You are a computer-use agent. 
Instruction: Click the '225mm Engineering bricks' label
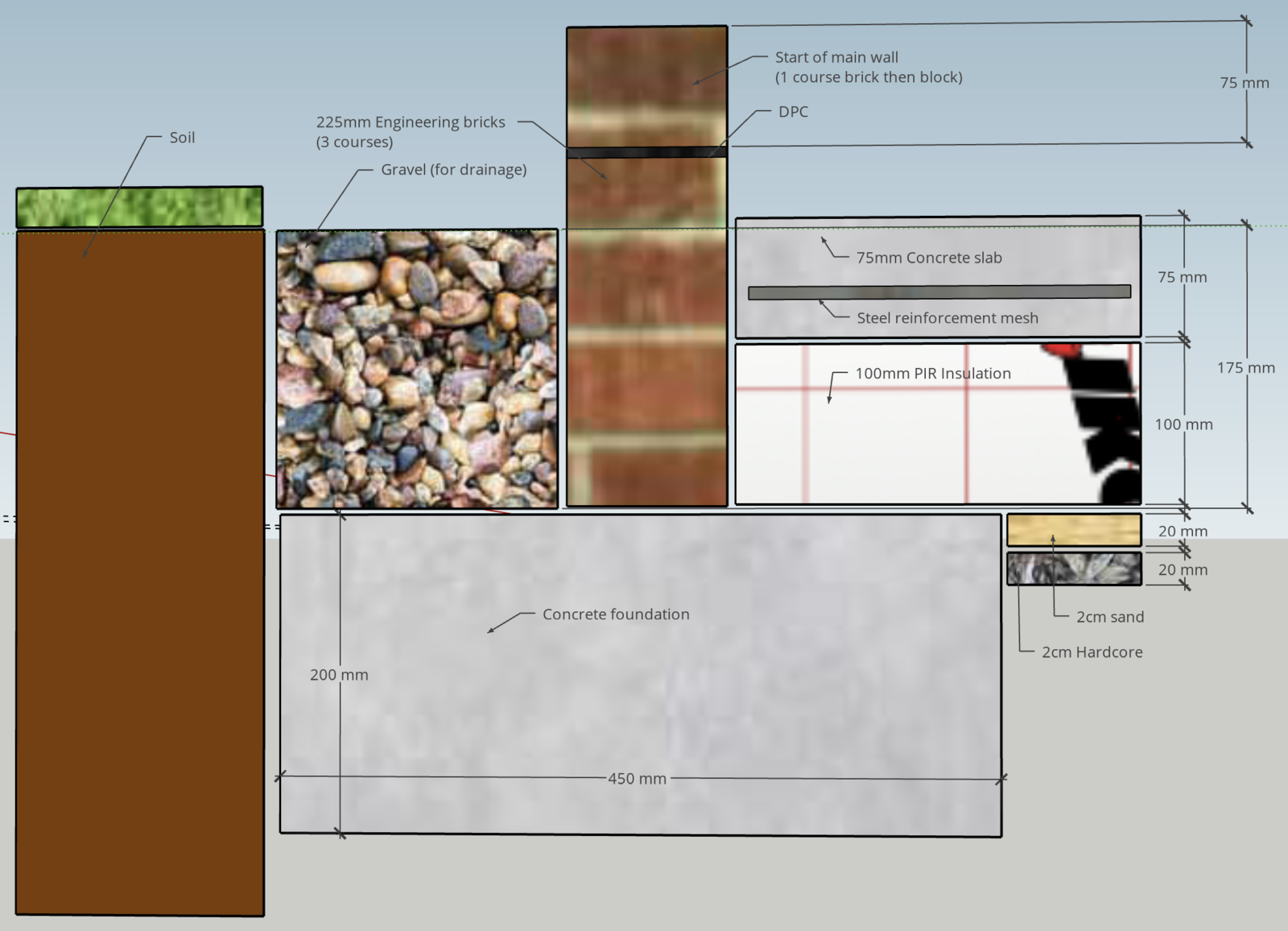point(411,122)
